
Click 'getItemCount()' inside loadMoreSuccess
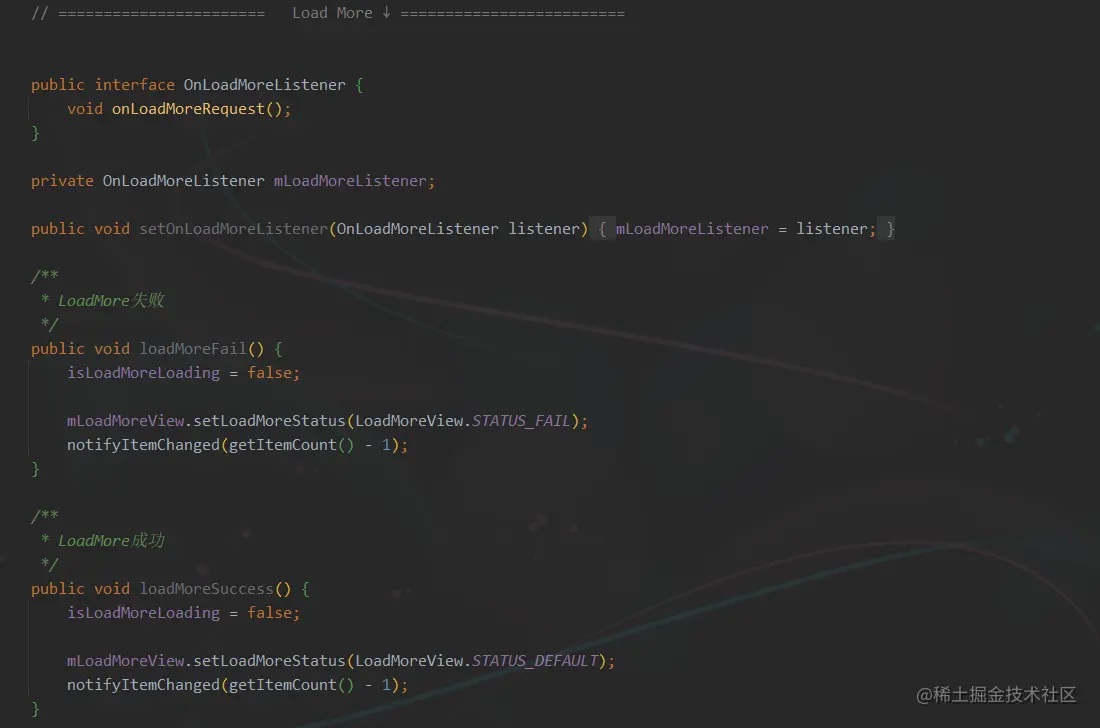[292, 685]
